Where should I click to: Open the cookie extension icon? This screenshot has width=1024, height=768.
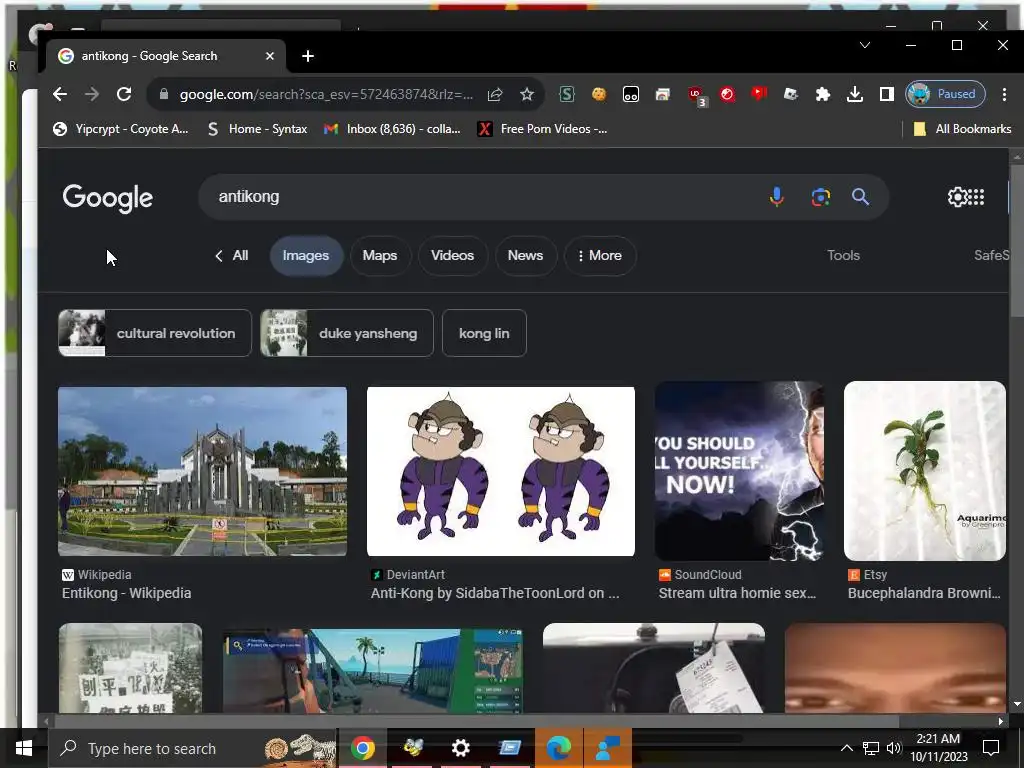click(x=598, y=94)
